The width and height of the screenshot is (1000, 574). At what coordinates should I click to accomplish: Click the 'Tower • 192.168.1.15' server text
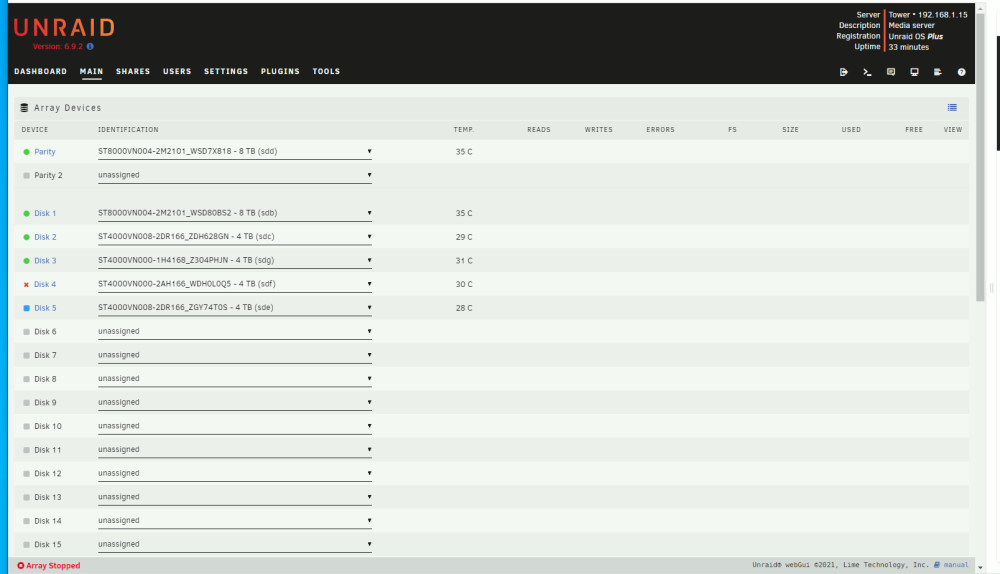(928, 15)
